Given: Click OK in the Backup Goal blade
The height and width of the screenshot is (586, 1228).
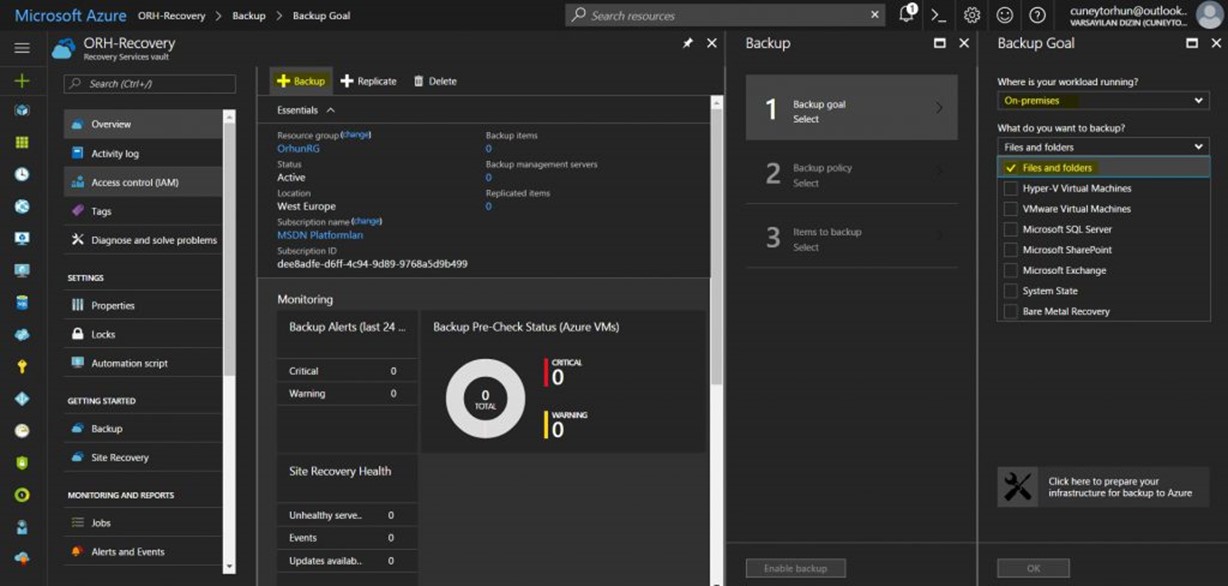Looking at the screenshot, I should coord(1033,568).
